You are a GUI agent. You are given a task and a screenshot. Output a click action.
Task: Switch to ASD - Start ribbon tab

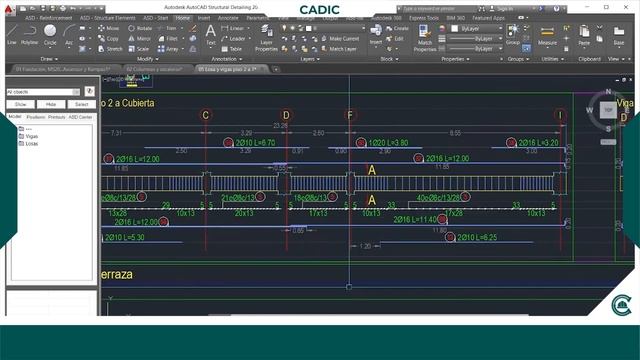click(x=156, y=18)
